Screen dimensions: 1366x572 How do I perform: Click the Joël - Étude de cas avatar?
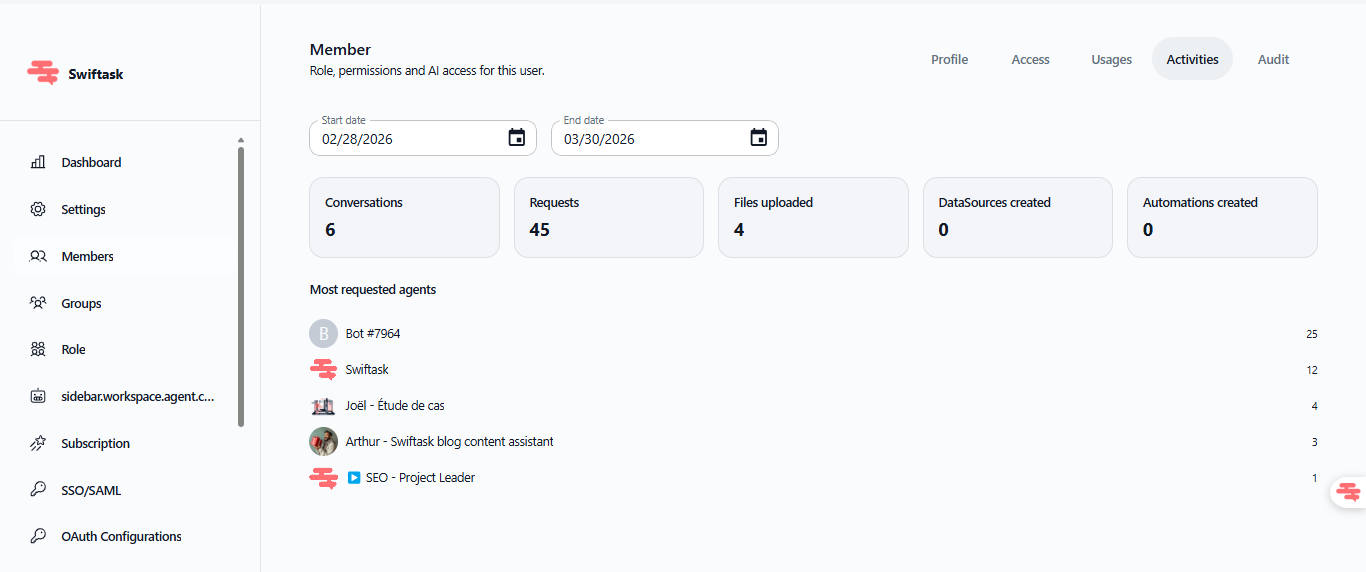323,406
